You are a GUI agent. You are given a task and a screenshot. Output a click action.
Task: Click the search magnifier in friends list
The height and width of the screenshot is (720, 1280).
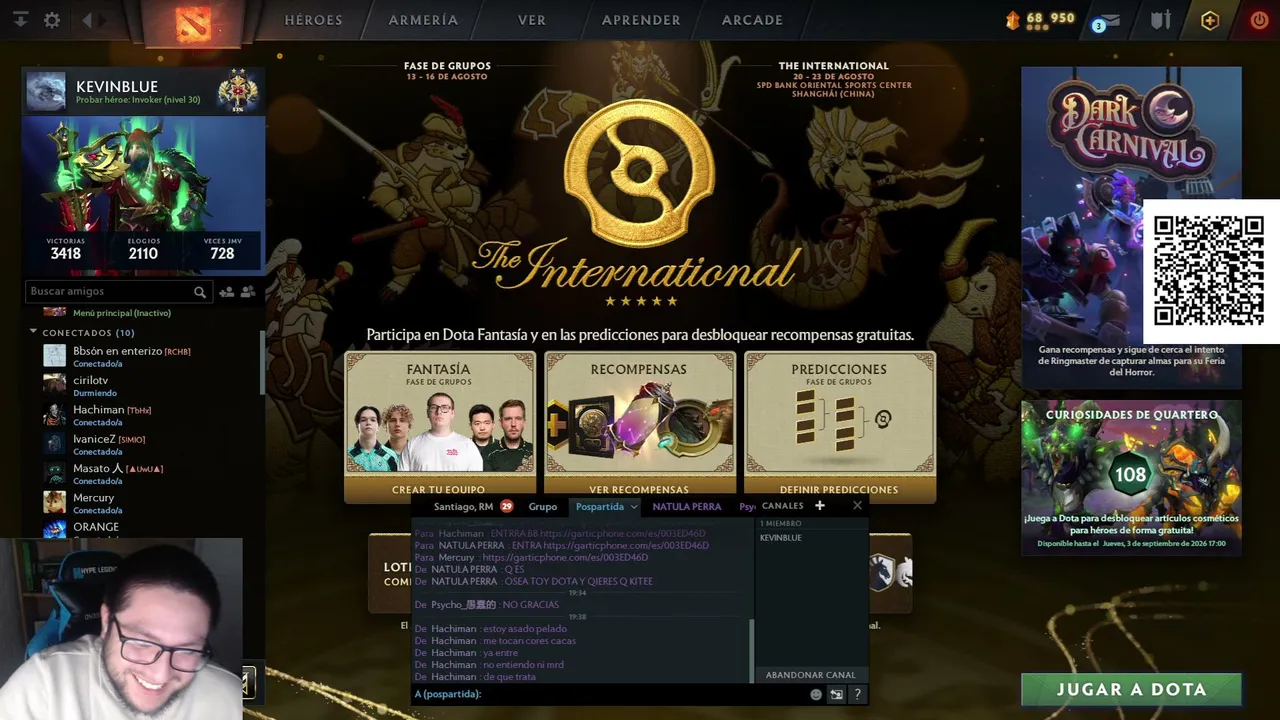point(200,292)
